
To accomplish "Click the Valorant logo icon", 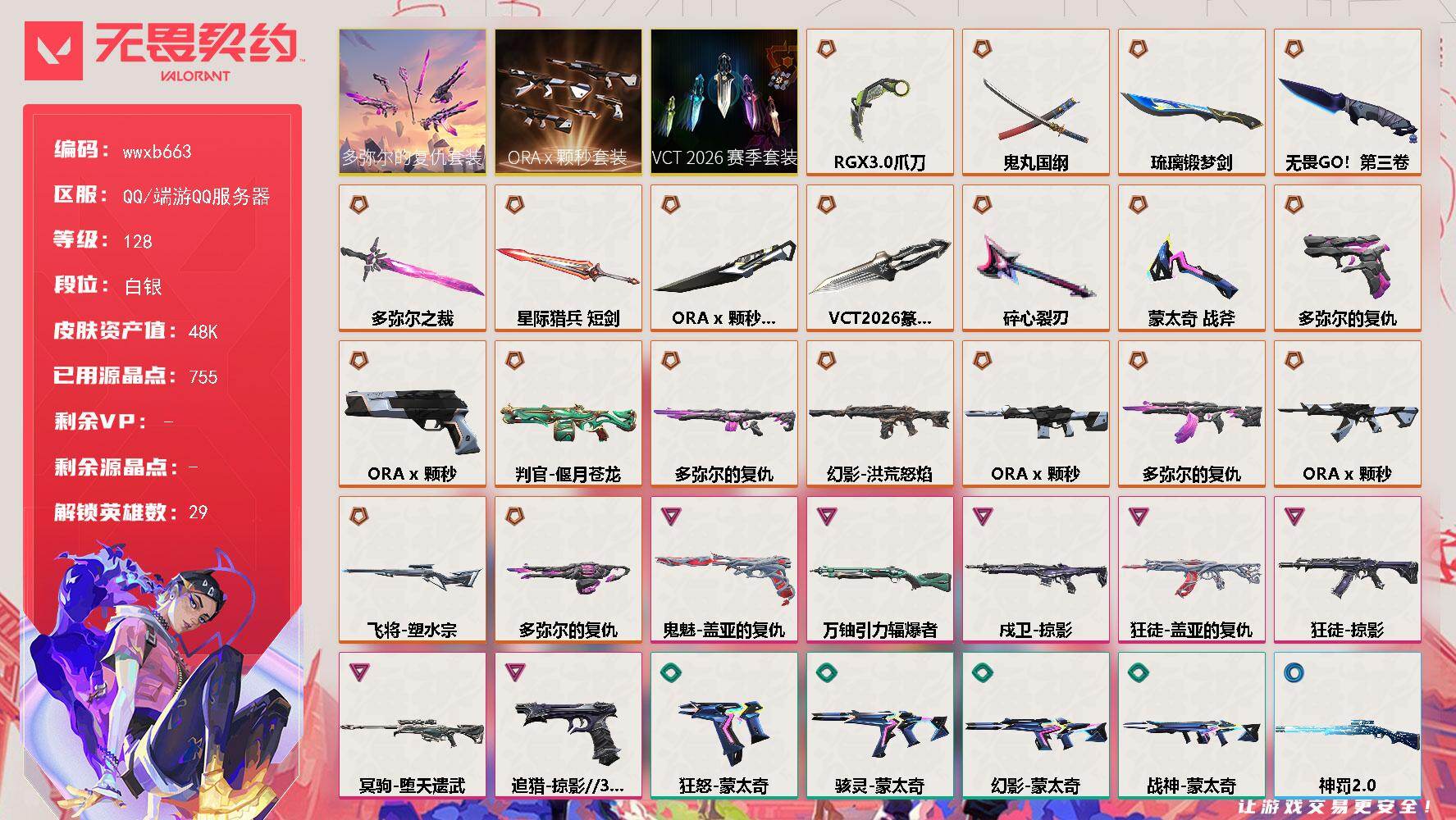I will pyautogui.click(x=53, y=51).
